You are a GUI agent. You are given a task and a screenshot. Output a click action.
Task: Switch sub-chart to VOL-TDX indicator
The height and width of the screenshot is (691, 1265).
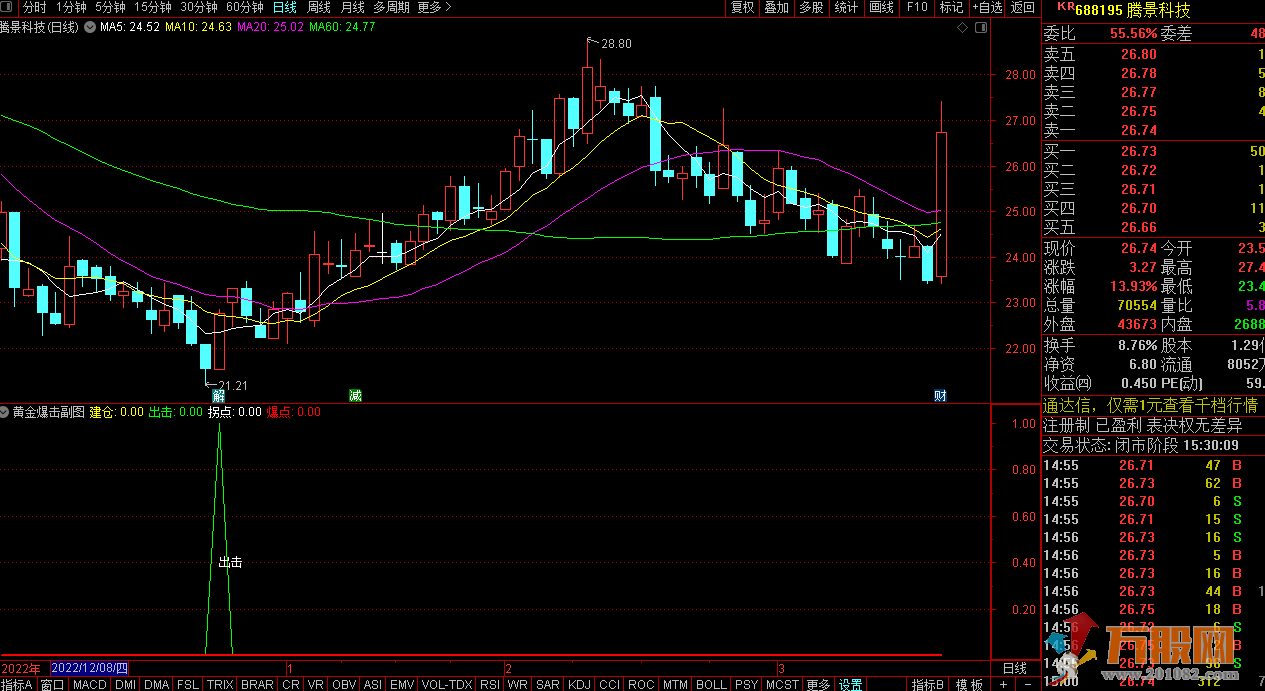click(x=447, y=685)
